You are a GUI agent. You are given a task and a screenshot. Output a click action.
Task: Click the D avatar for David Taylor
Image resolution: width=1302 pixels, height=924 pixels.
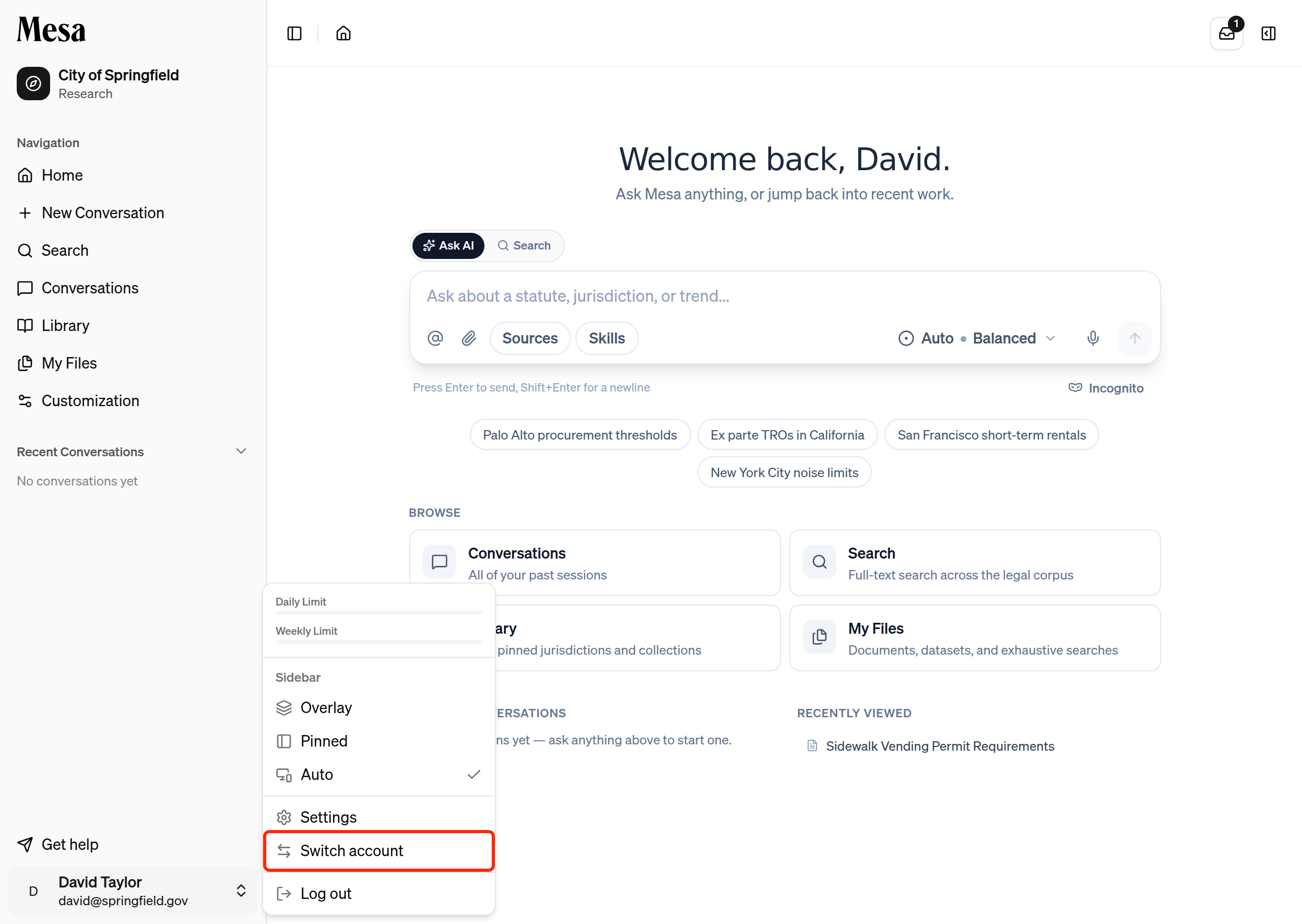coord(33,891)
